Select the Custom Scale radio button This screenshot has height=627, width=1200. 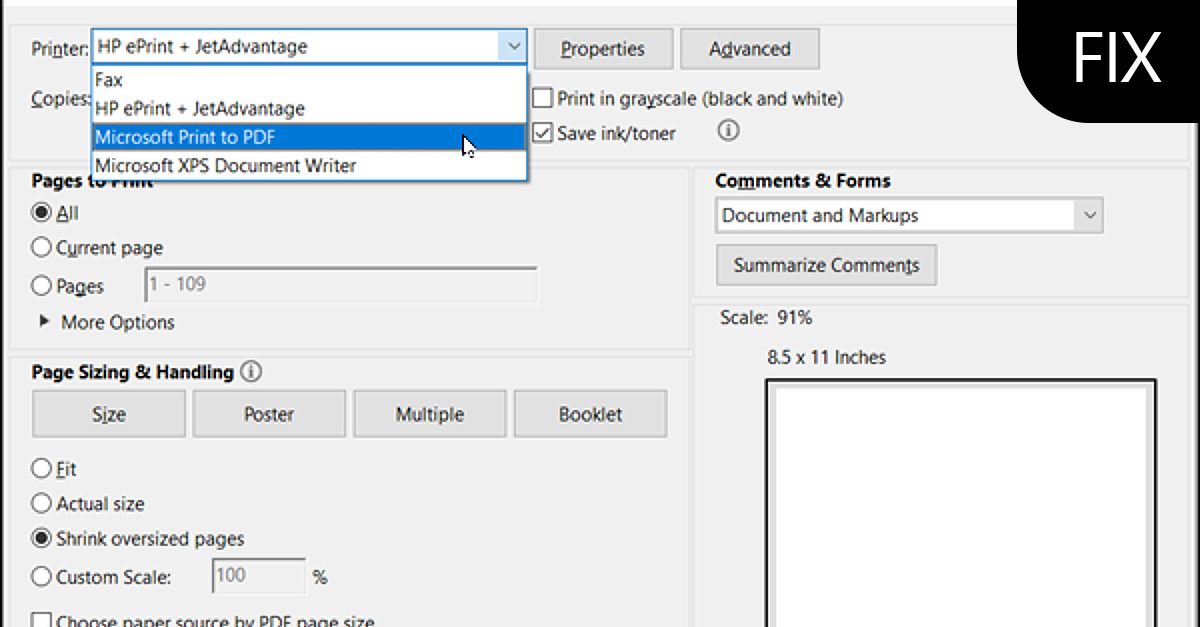click(x=42, y=577)
